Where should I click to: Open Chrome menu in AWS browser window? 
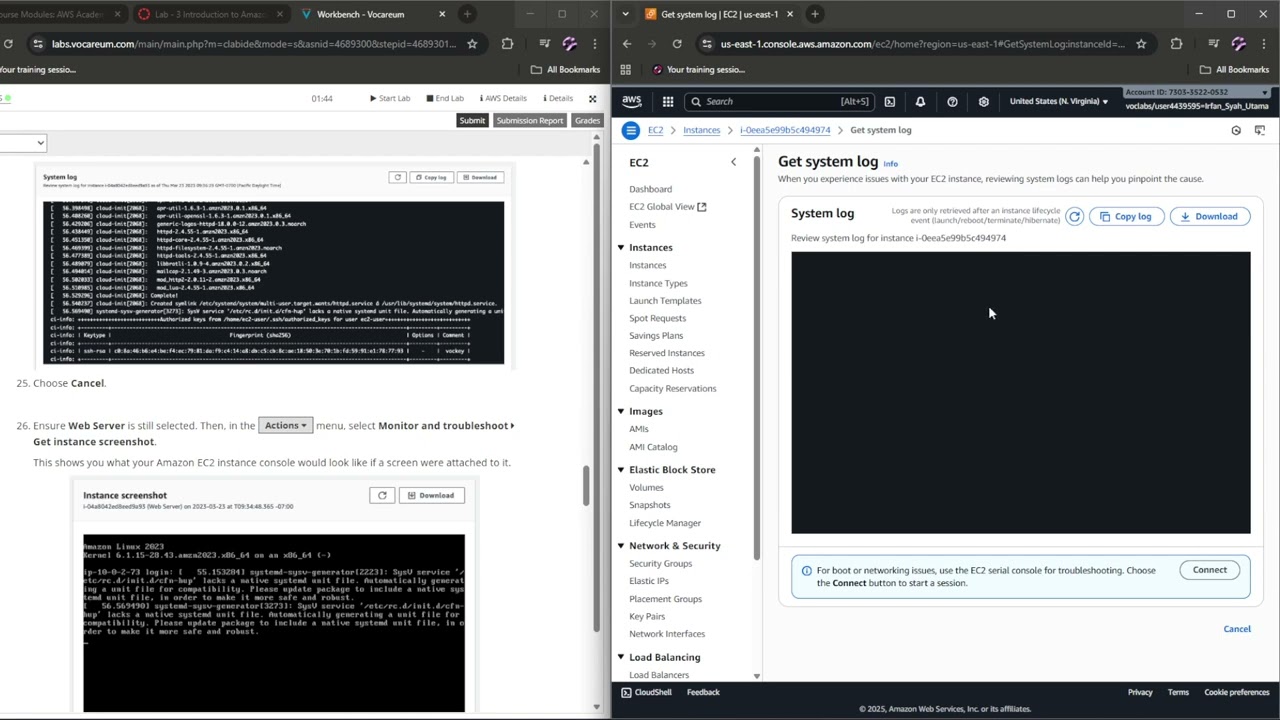coord(1264,44)
